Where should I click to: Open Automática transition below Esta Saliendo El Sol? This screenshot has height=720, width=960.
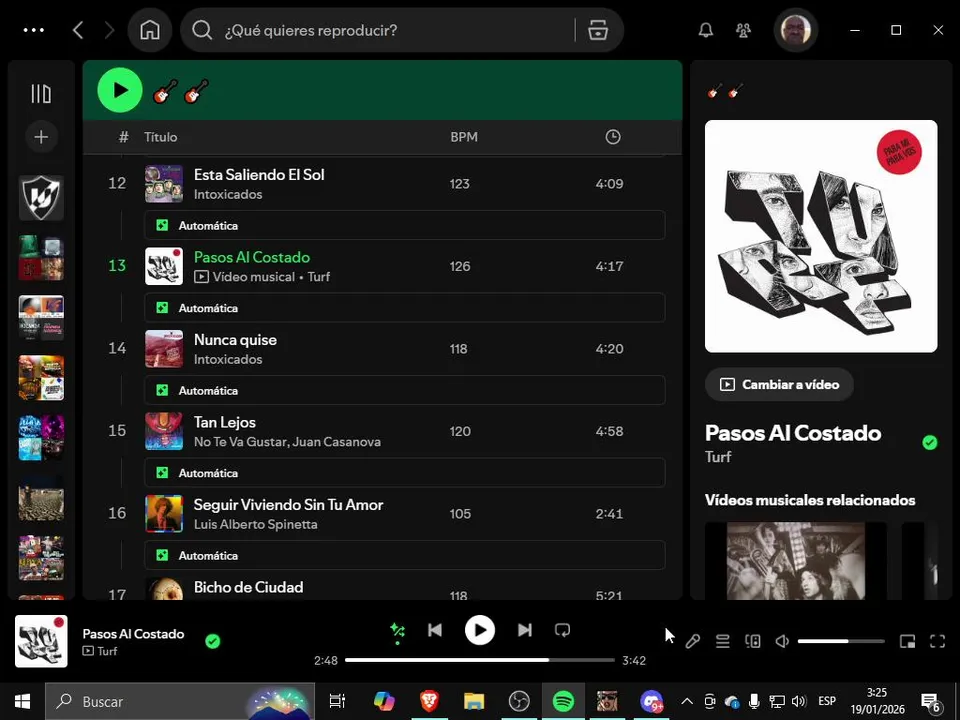click(x=405, y=225)
